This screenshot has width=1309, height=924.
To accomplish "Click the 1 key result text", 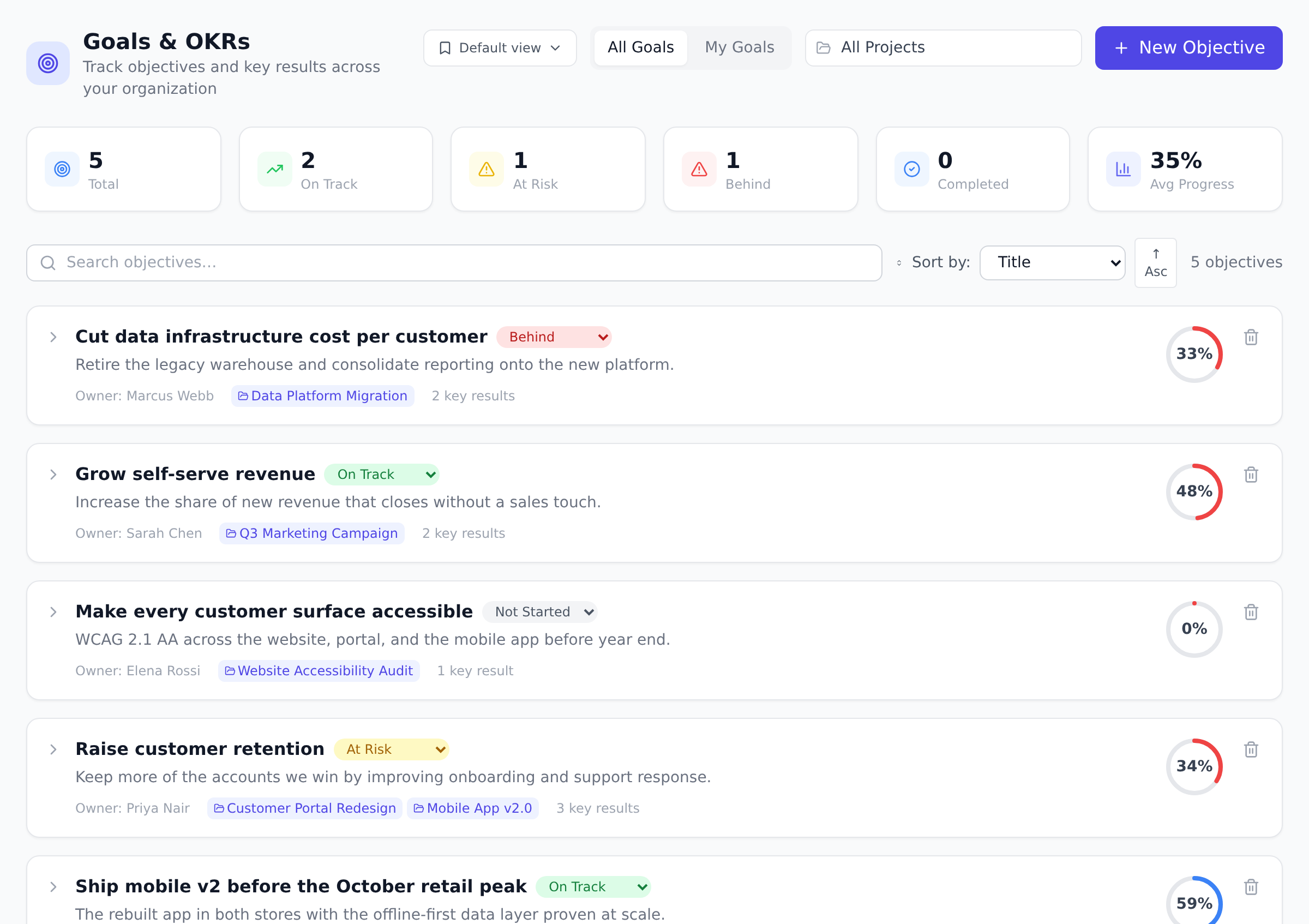I will coord(475,671).
